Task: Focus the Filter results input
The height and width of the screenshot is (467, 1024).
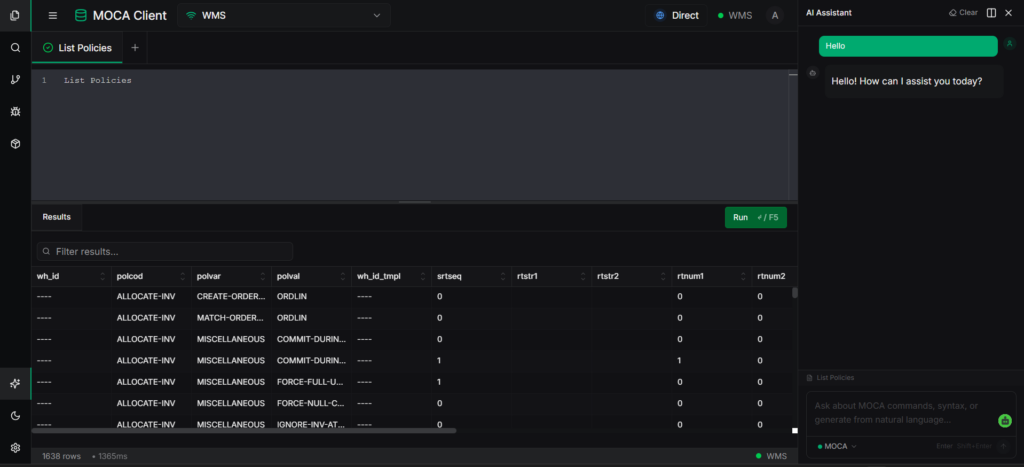Action: 165,251
